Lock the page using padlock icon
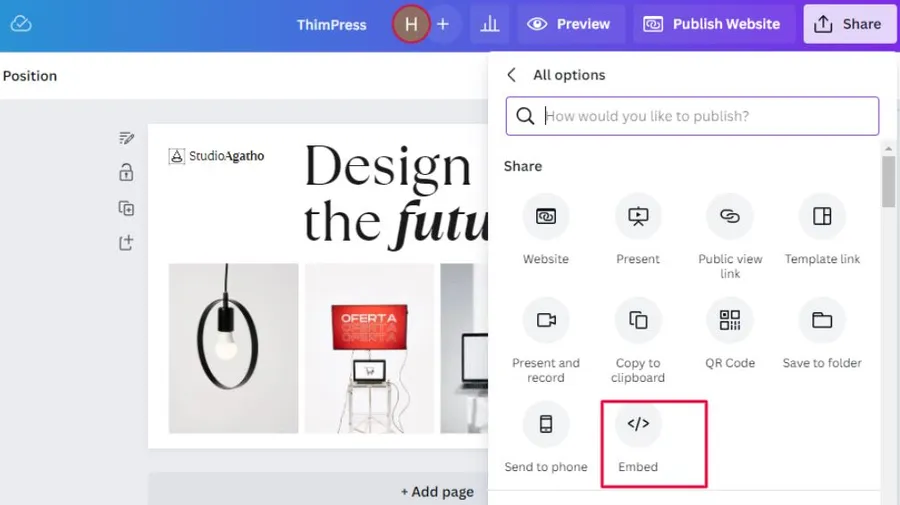 126,173
